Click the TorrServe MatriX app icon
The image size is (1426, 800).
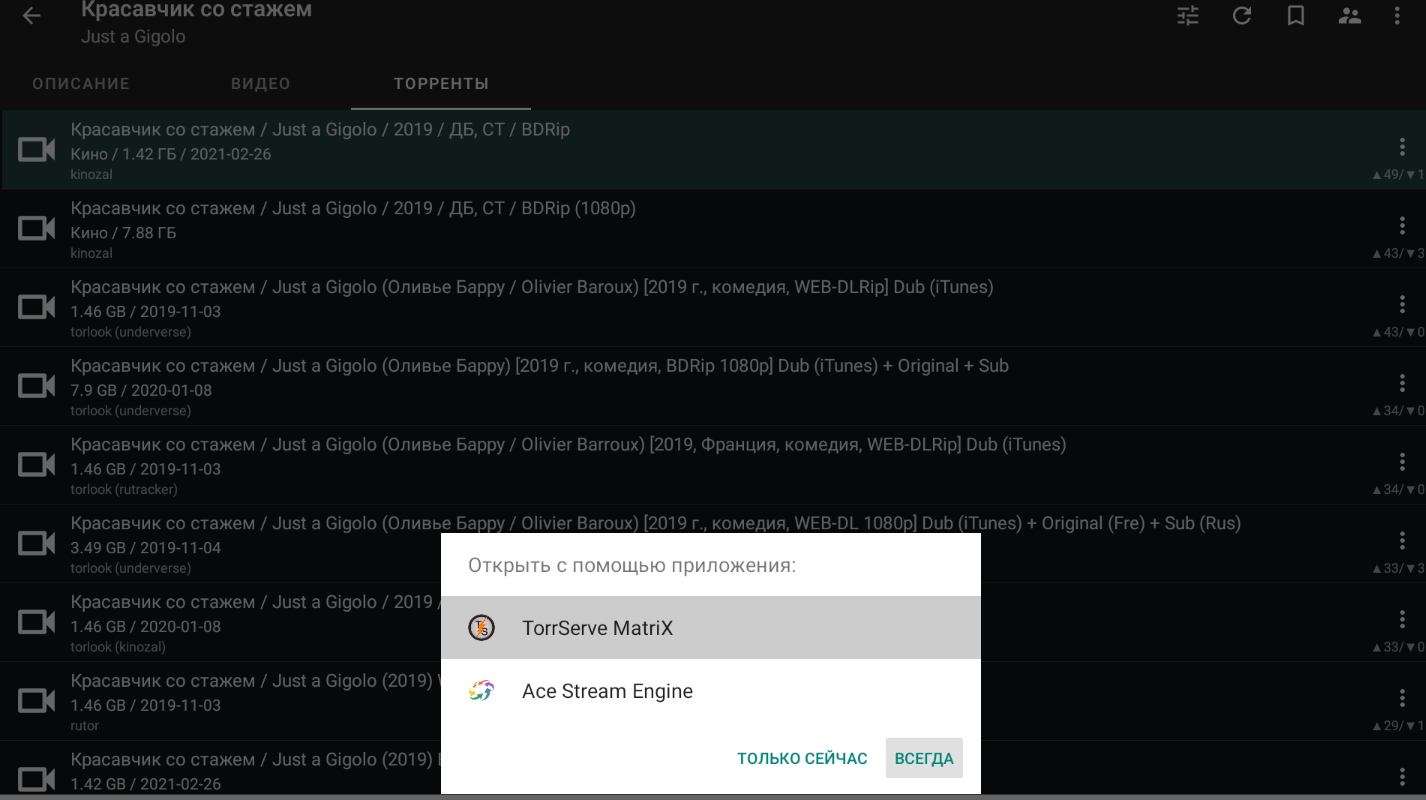click(x=482, y=628)
